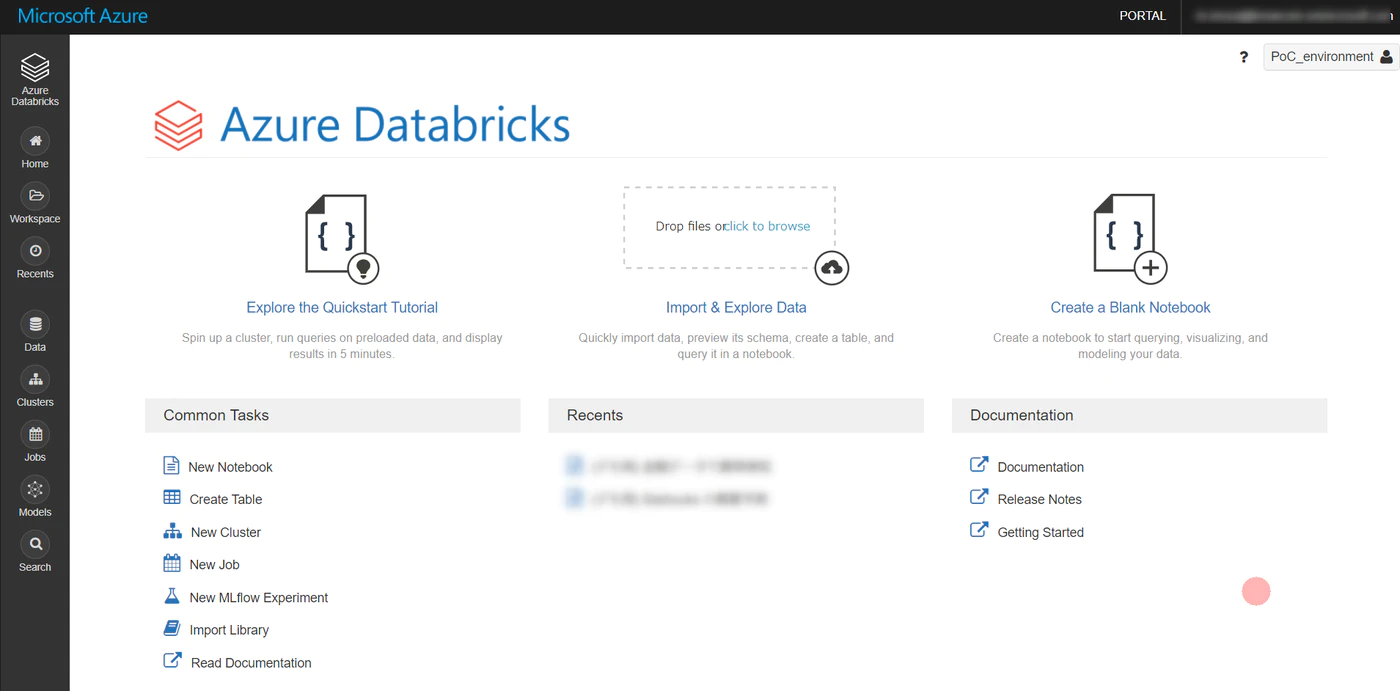Screen dimensions: 1400x691
Task: Choose New MLflow Experiment task
Action: pos(258,598)
